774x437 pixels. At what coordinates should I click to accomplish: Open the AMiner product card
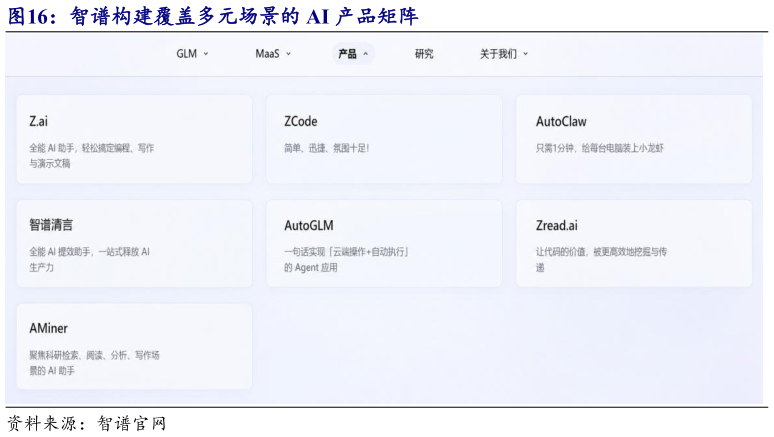pos(134,346)
